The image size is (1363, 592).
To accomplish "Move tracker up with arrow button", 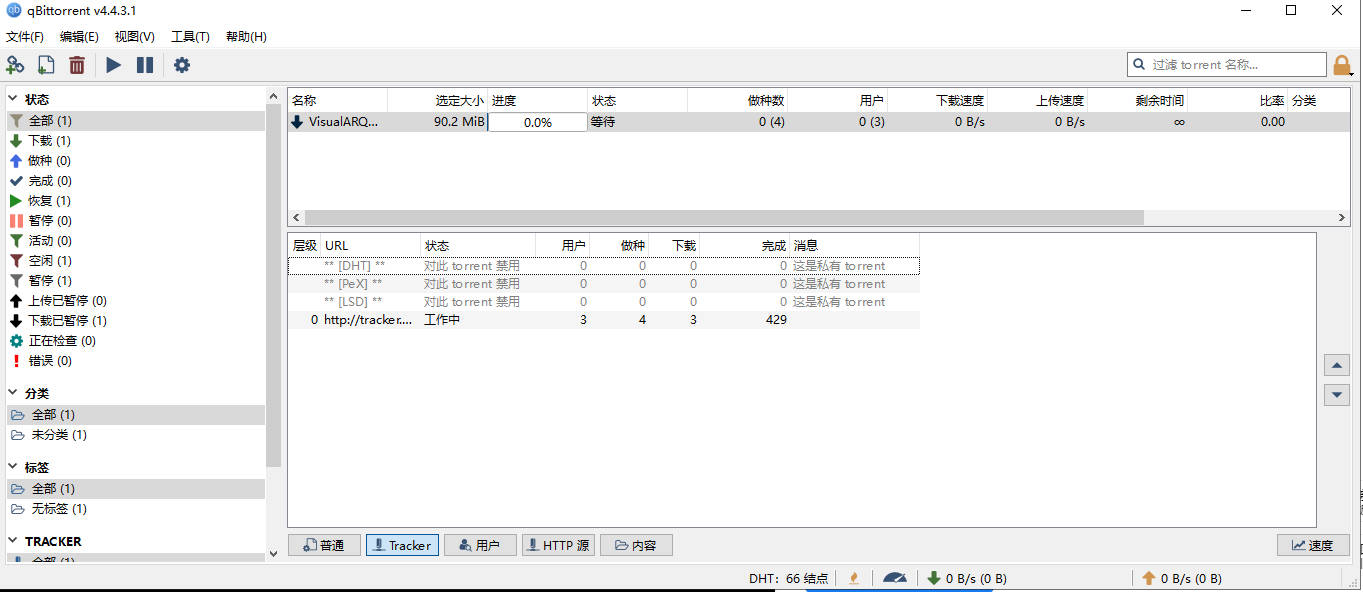I will [x=1337, y=364].
